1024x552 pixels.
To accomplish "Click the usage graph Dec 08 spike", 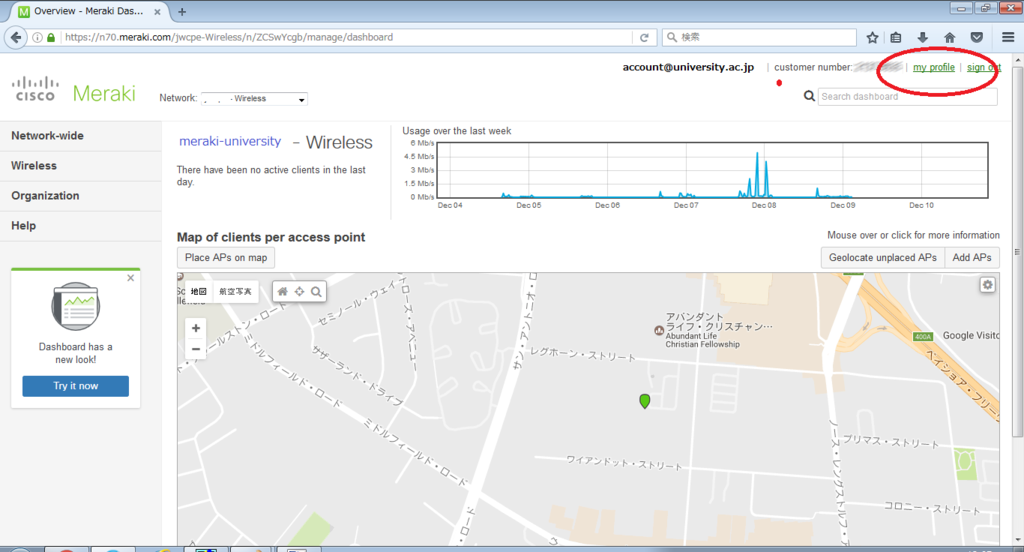I will click(758, 175).
